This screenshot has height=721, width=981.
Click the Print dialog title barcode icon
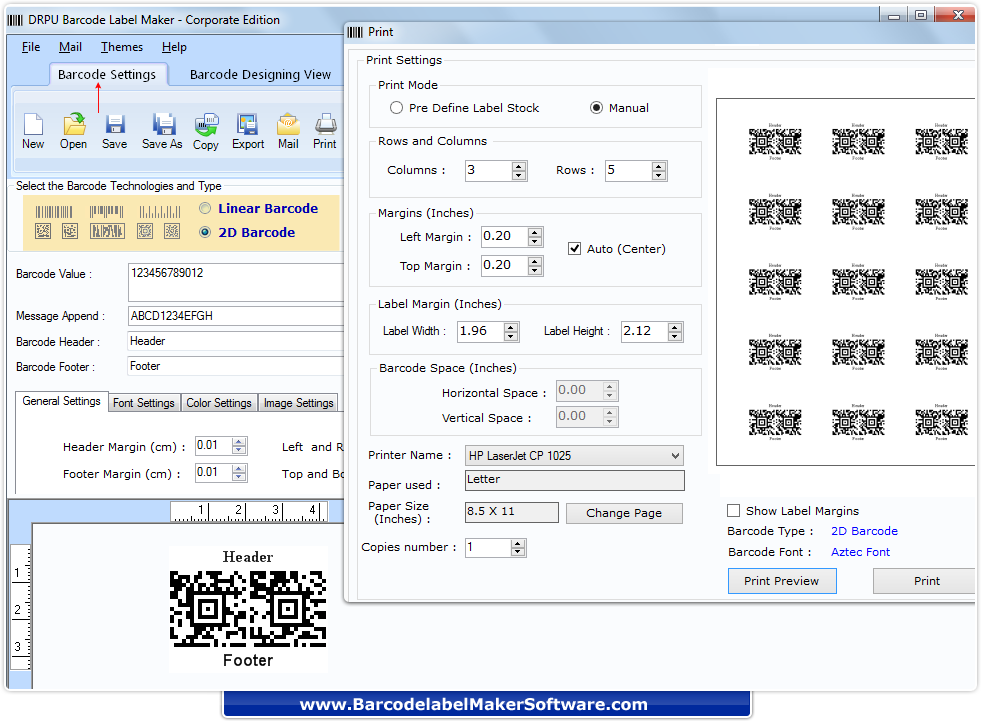pos(355,32)
